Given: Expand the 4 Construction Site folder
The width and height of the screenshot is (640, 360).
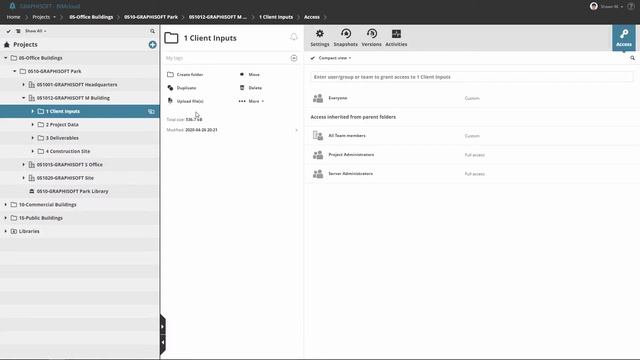Looking at the screenshot, I should (x=33, y=151).
